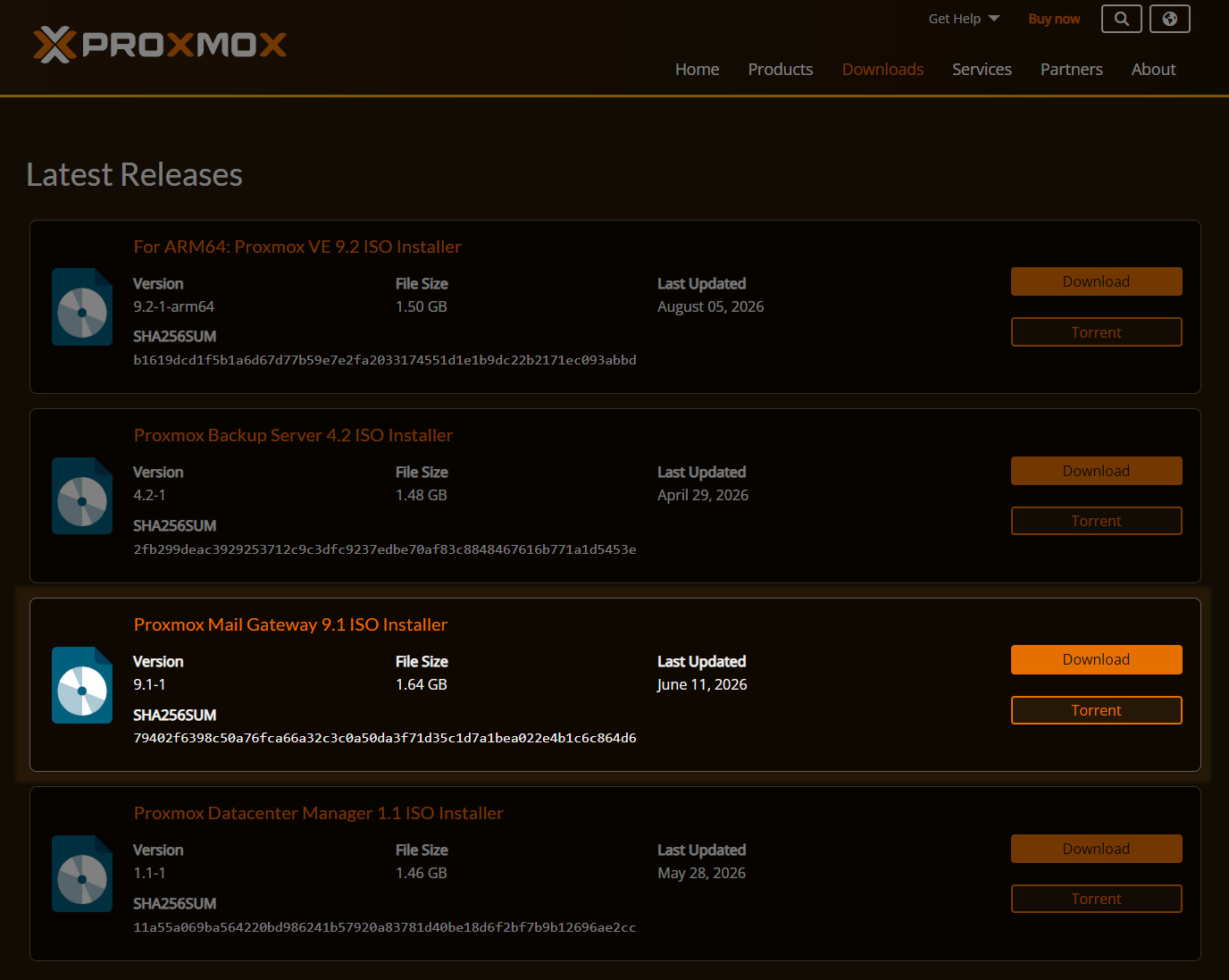Click the file size 1.46 GB

pyautogui.click(x=422, y=873)
